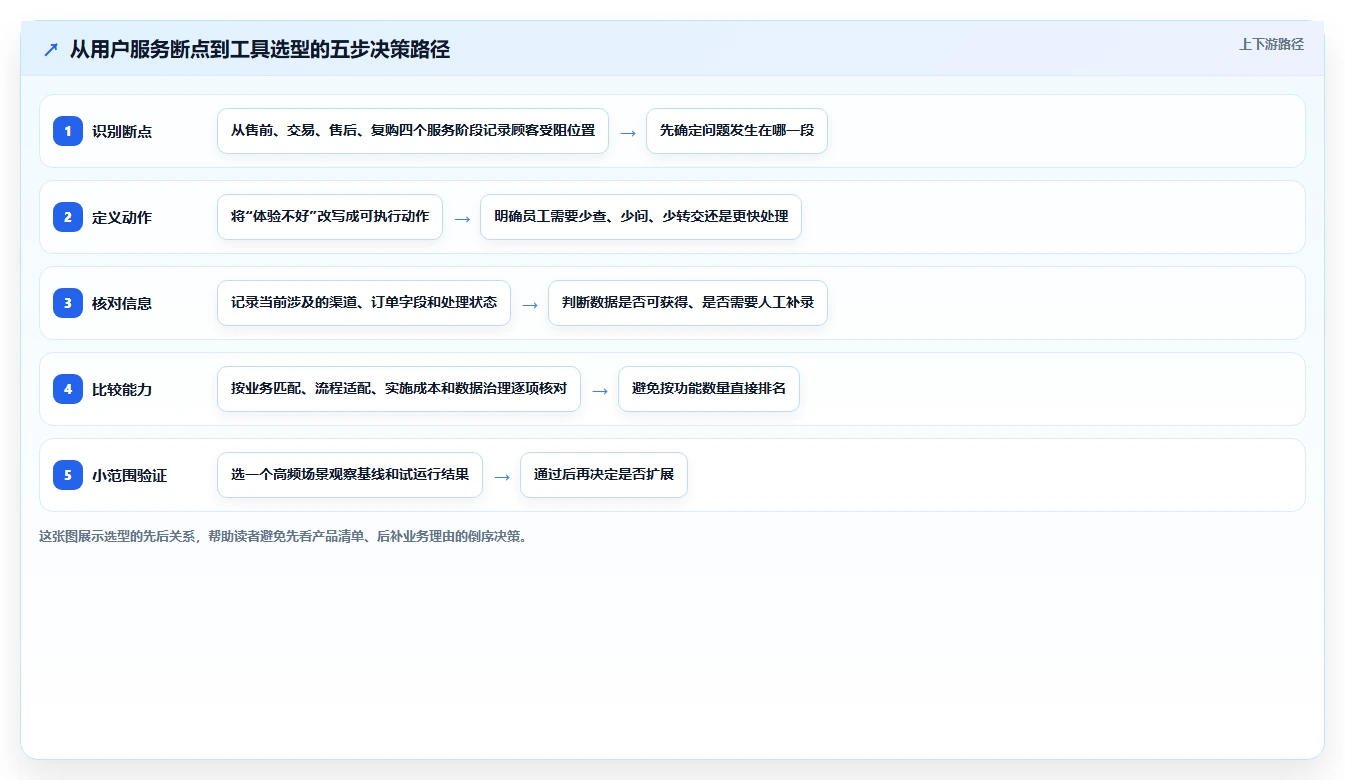
Task: Click the footer caption starting 这张图展示选型的先后关系
Action: pos(283,536)
